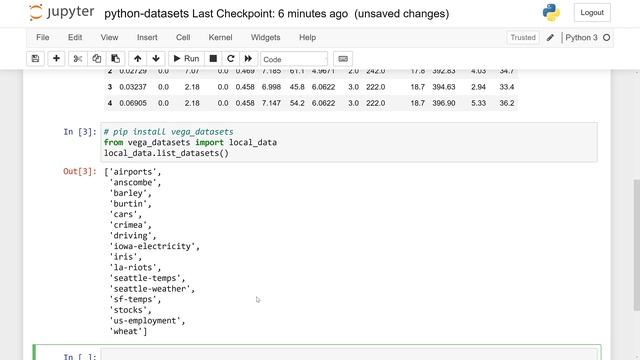Image resolution: width=640 pixels, height=360 pixels.
Task: Click the Python 3 kernel name
Action: point(581,38)
